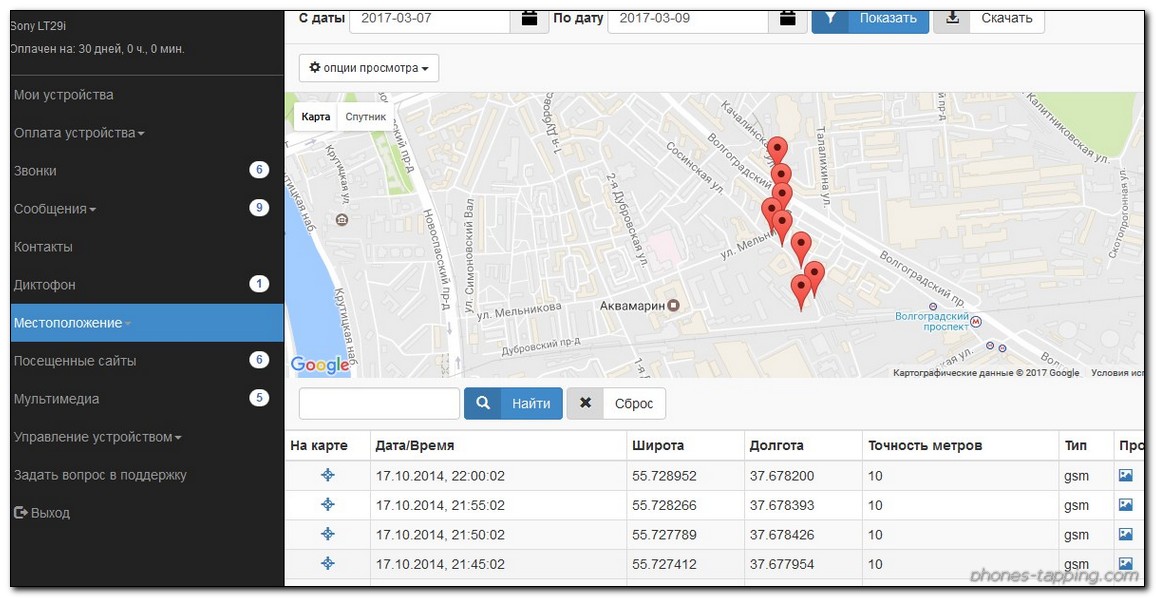Show 22:00:02 entry on map

click(x=328, y=476)
